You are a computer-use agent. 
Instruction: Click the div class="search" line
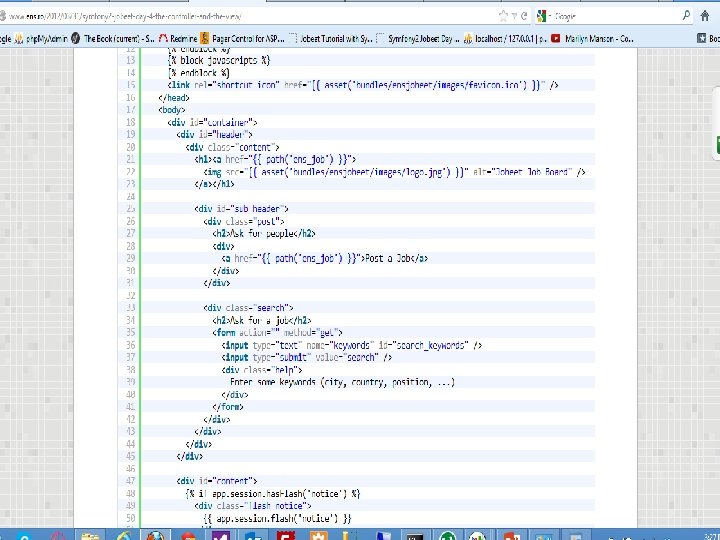tap(248, 307)
